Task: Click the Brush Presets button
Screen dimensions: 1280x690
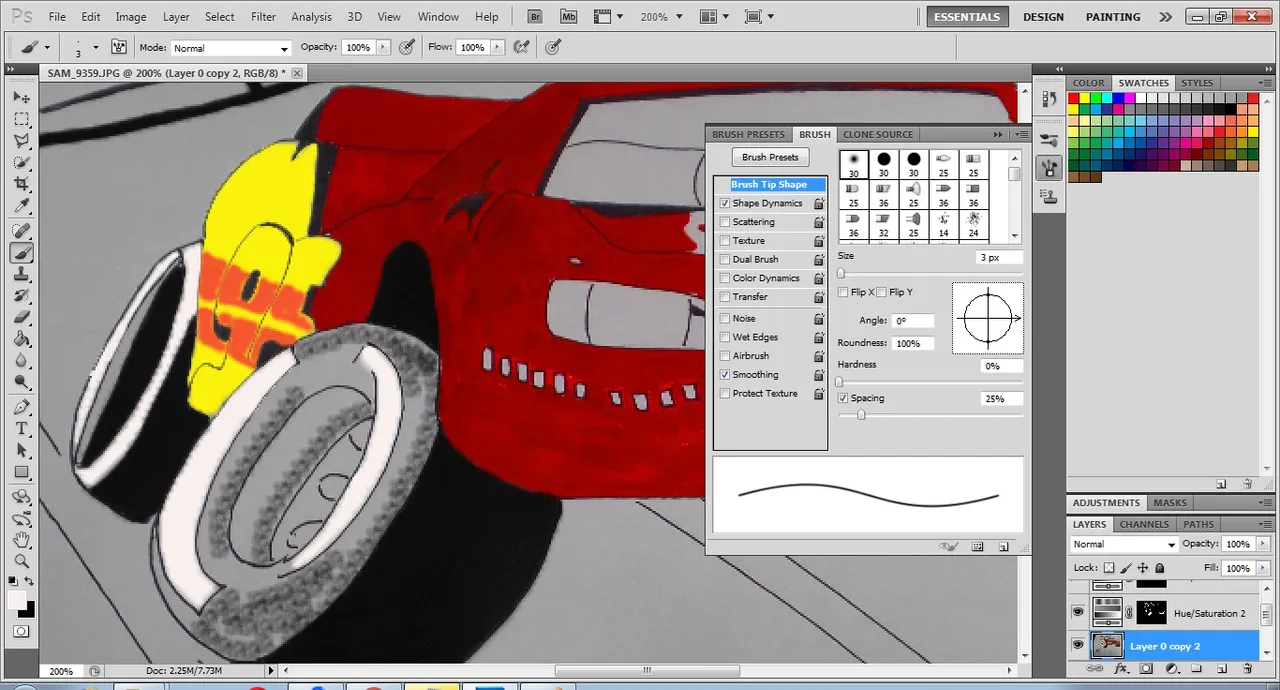Action: click(x=770, y=157)
